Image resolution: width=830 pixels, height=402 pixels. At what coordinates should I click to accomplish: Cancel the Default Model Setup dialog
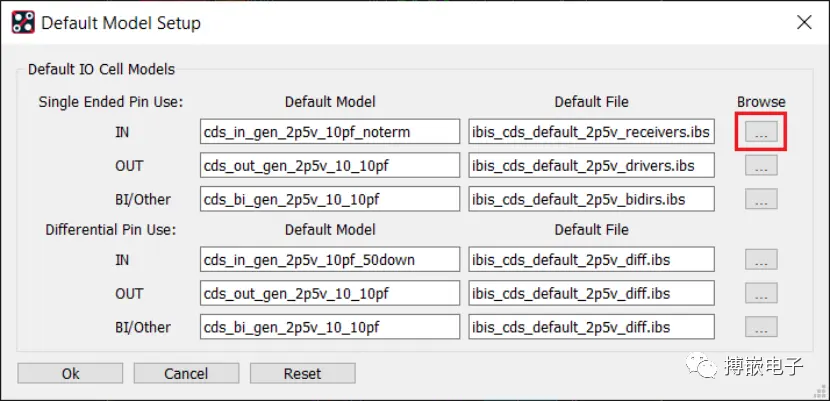186,373
